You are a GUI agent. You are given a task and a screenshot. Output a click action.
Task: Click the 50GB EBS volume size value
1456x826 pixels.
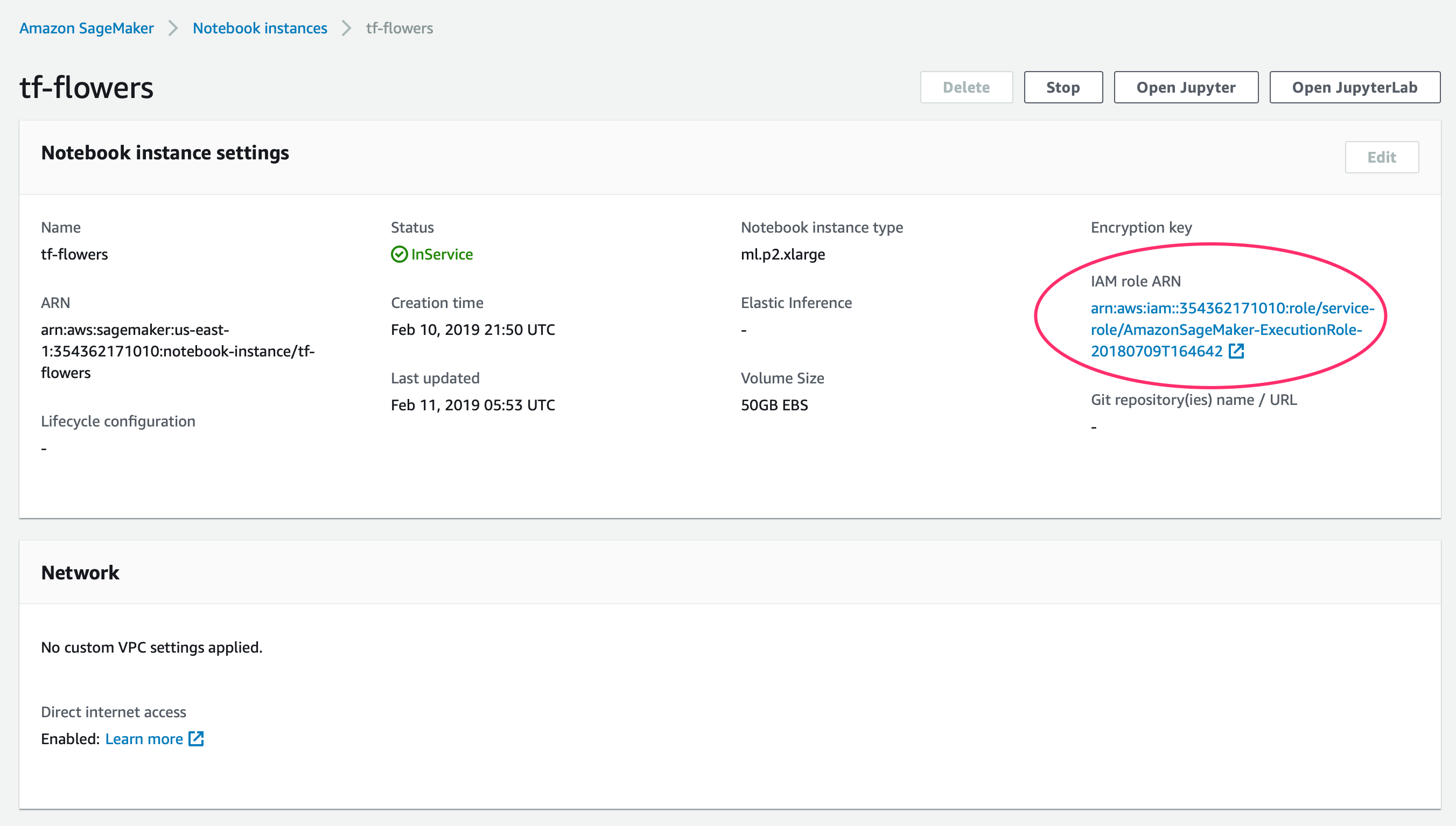click(774, 405)
